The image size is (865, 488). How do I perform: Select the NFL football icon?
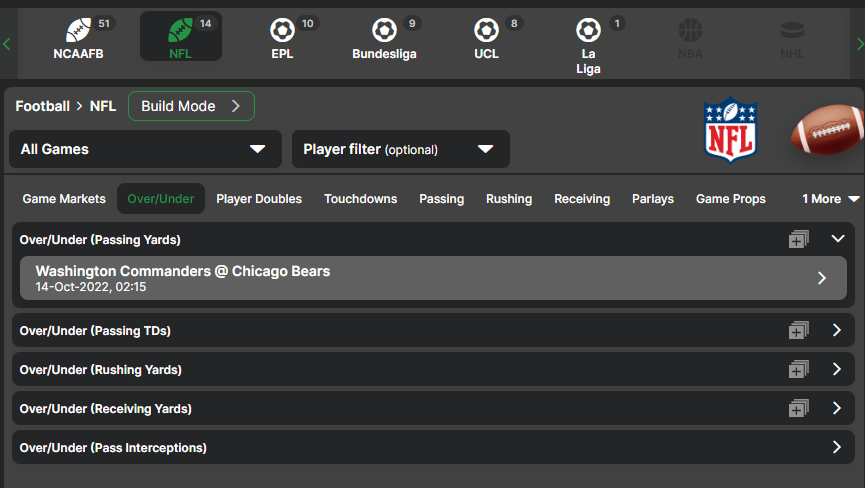coord(180,30)
